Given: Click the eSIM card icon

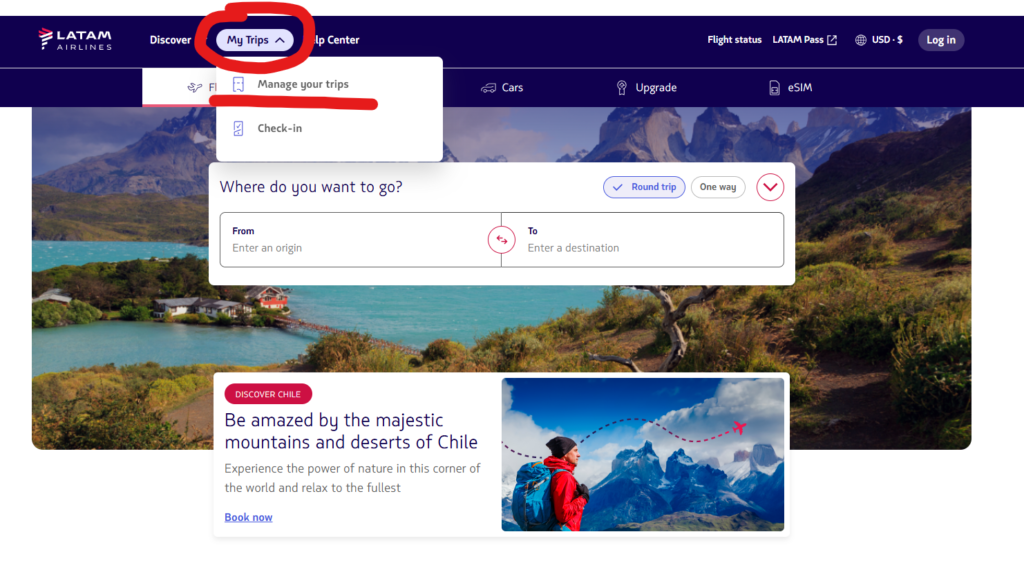Looking at the screenshot, I should [x=774, y=88].
